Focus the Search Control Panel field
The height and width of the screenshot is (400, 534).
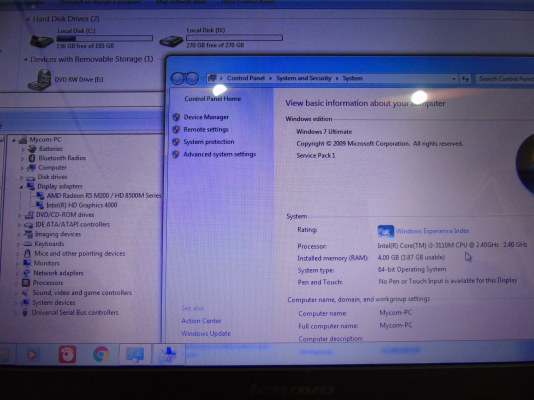point(504,79)
